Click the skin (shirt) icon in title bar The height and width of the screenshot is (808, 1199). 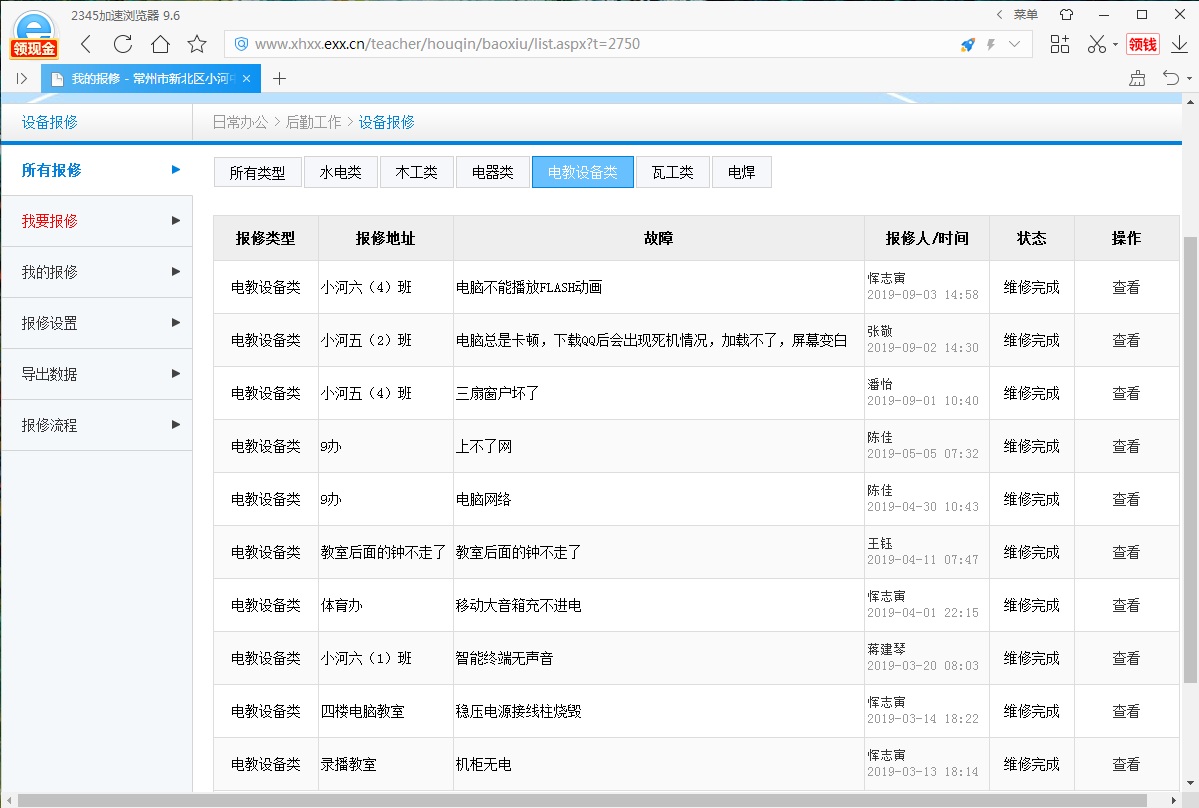click(x=1066, y=15)
